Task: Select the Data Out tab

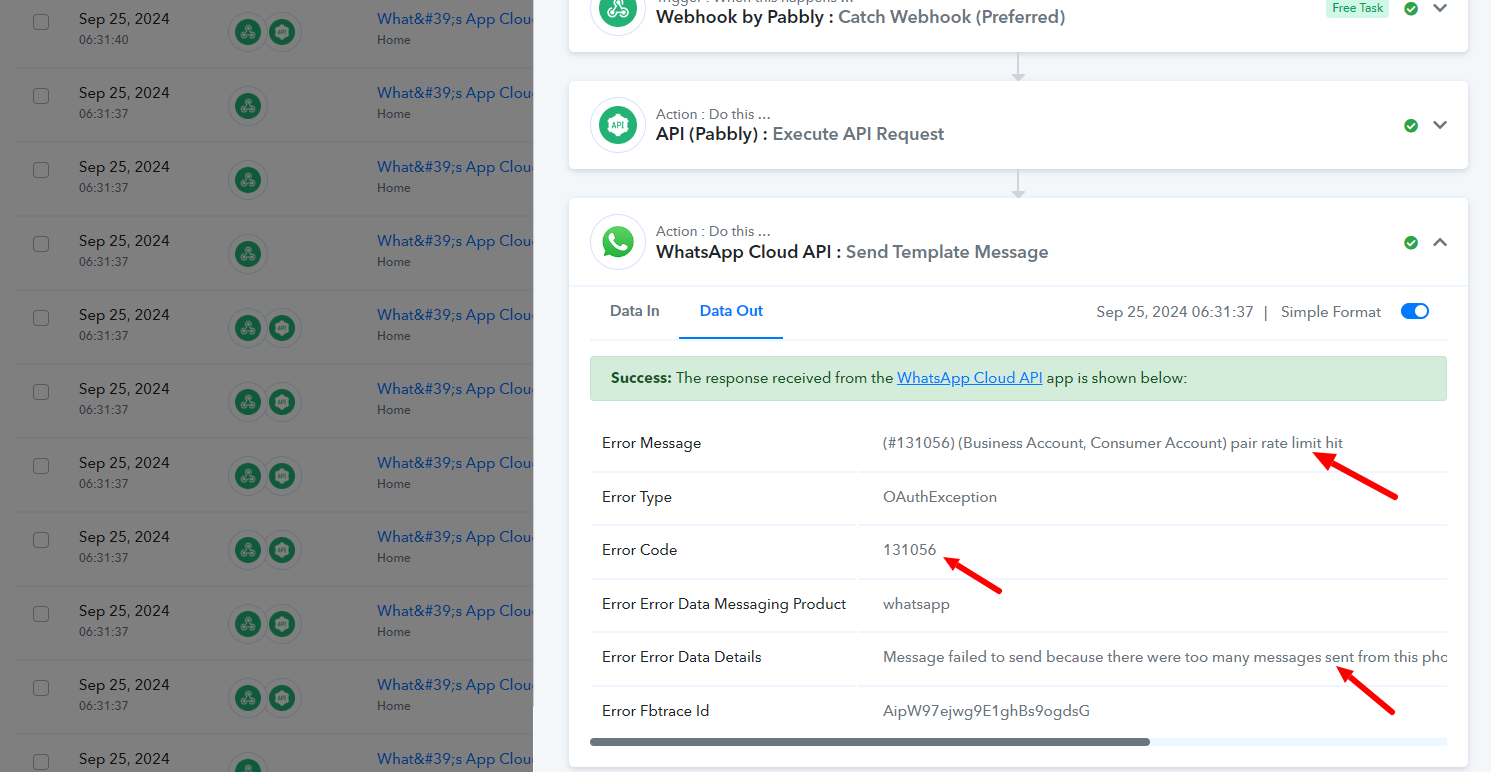Action: (731, 311)
